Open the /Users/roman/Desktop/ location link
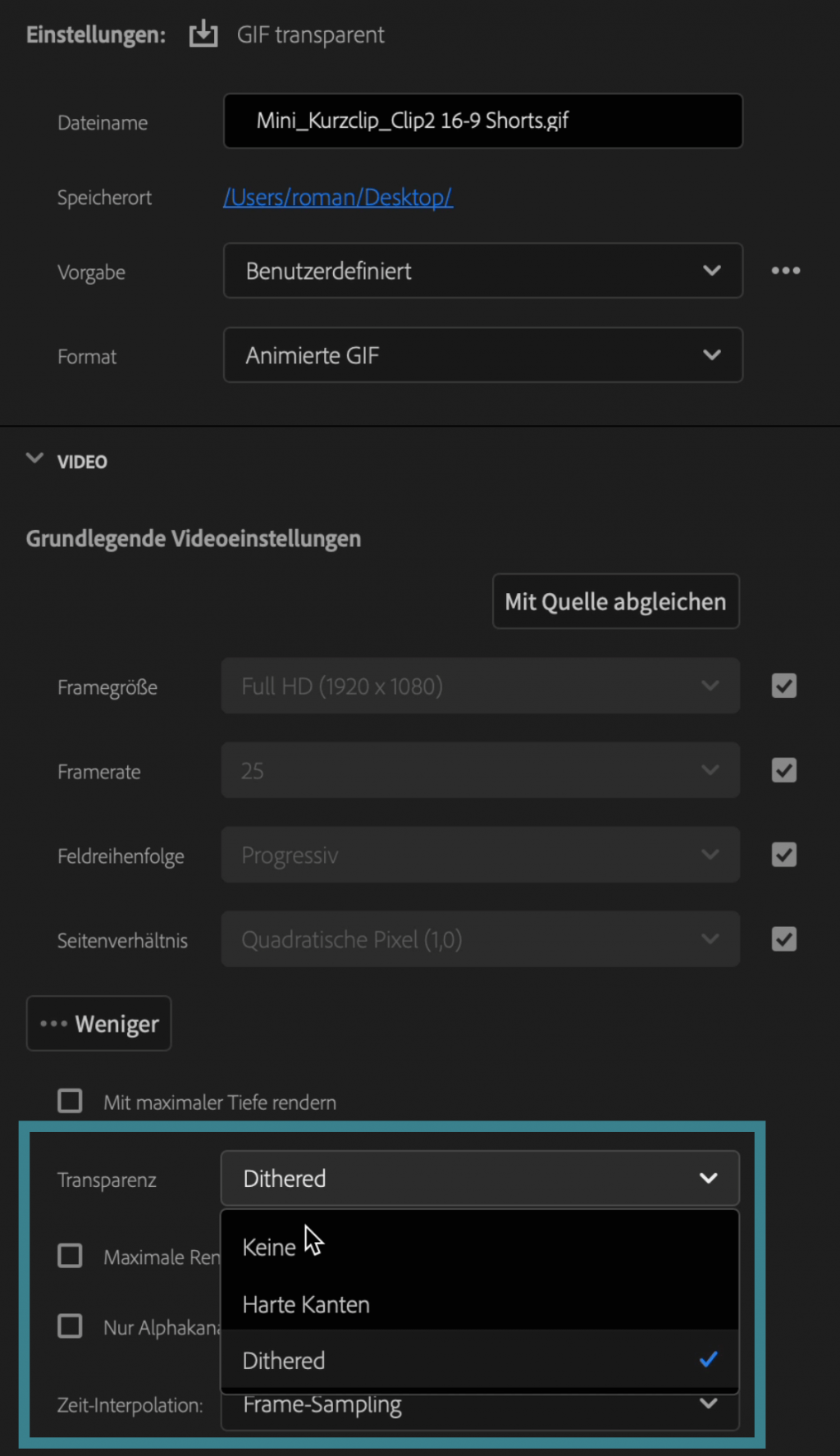Screen dimensions: 840x1456 (x=338, y=198)
